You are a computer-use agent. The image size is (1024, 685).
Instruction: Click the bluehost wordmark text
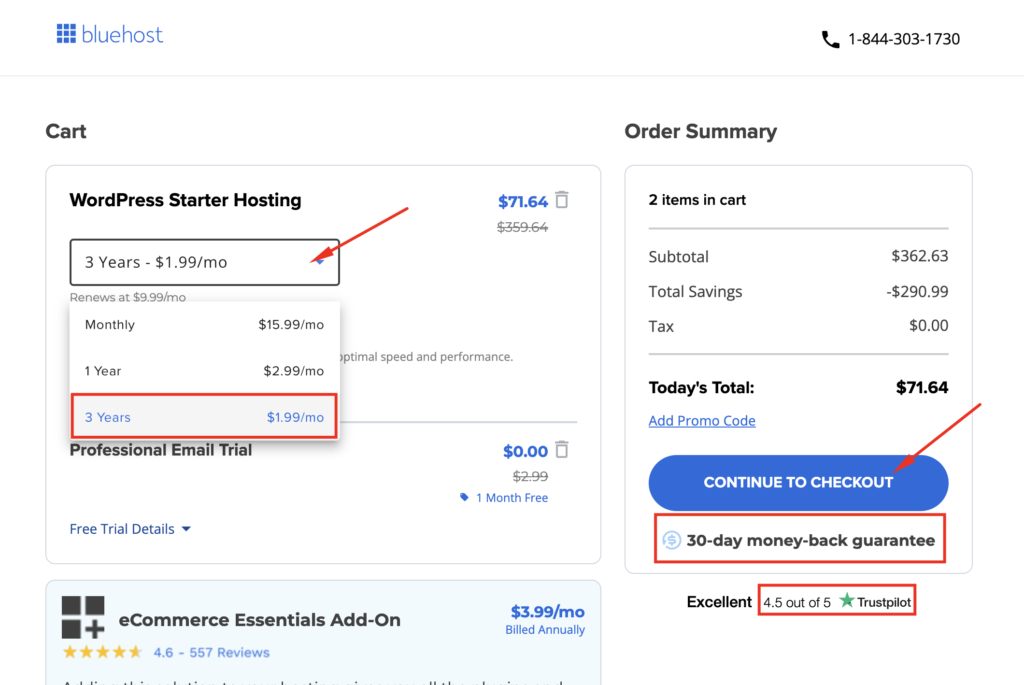(x=123, y=35)
